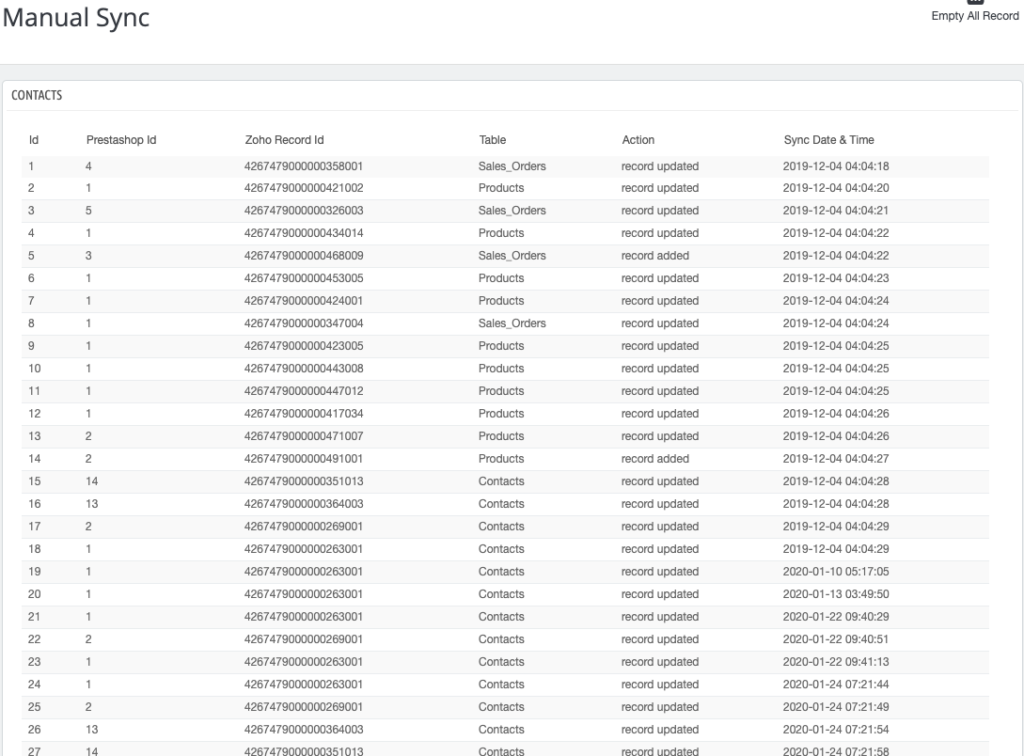This screenshot has height=756, width=1024.
Task: Click "Sales_Orders" table cell in row 1
Action: point(512,166)
